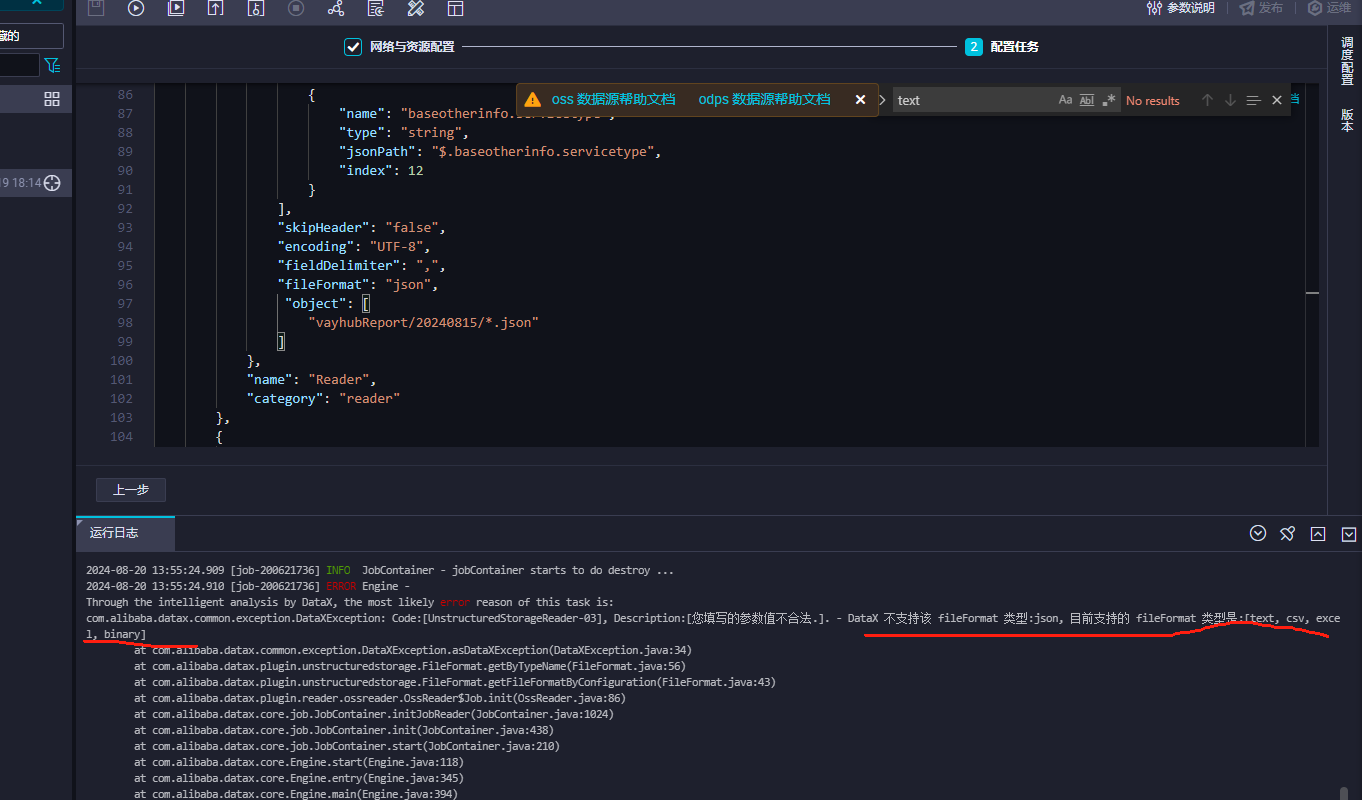The height and width of the screenshot is (800, 1362).
Task: Click the 上一步 previous step button
Action: pos(131,490)
